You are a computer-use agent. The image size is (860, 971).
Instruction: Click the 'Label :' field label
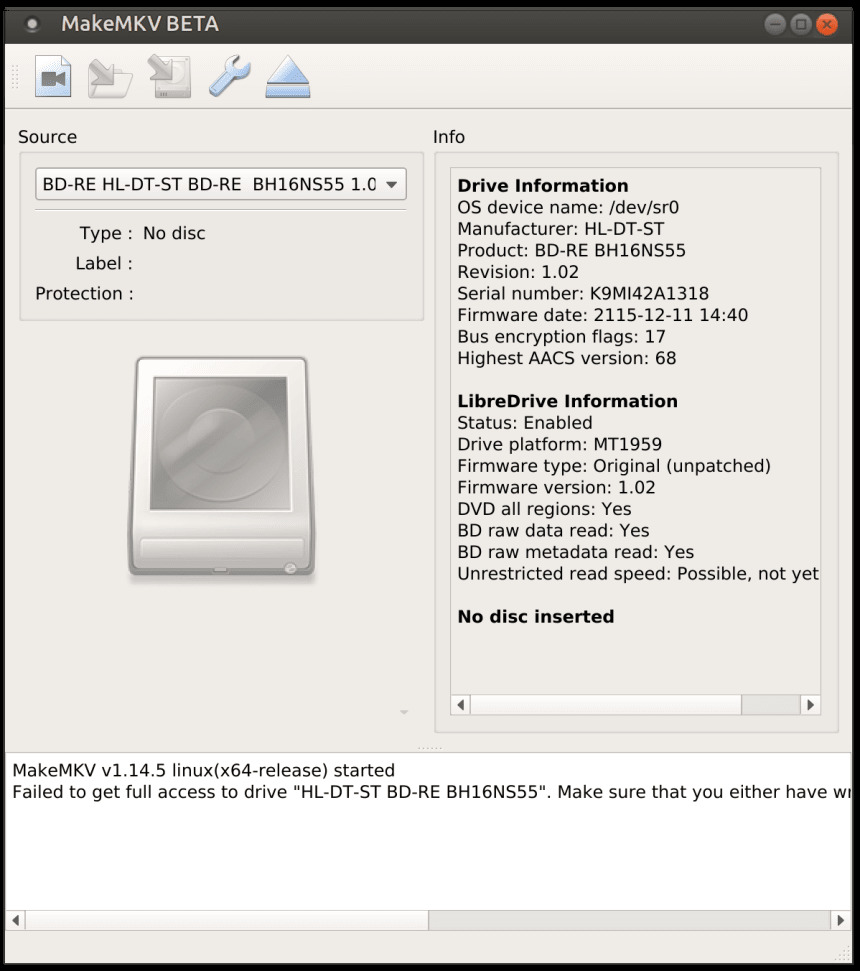tap(104, 264)
